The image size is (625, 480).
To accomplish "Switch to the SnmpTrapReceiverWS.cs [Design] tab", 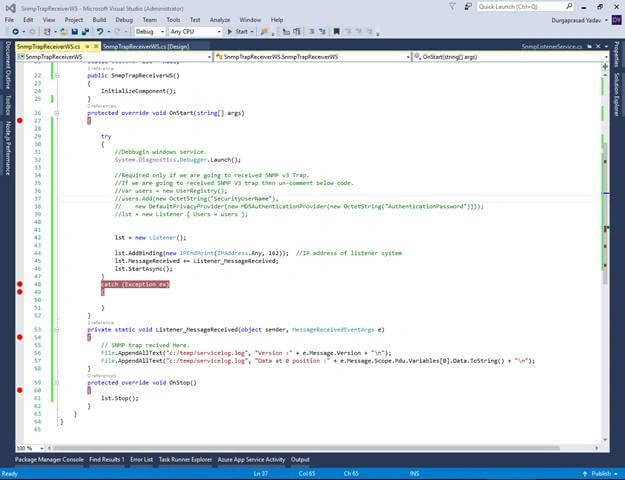I will 146,47.
